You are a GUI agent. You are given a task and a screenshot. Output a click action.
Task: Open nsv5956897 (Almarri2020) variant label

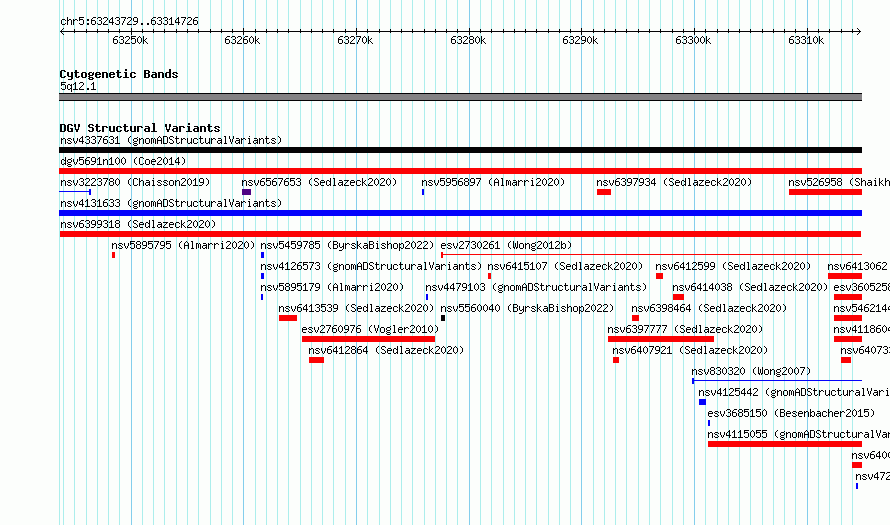click(493, 182)
